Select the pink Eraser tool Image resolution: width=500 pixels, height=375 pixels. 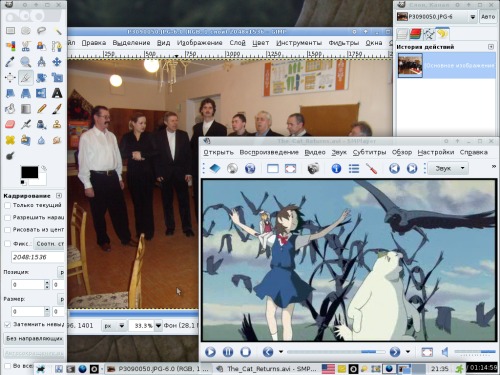pyautogui.click(x=10, y=124)
